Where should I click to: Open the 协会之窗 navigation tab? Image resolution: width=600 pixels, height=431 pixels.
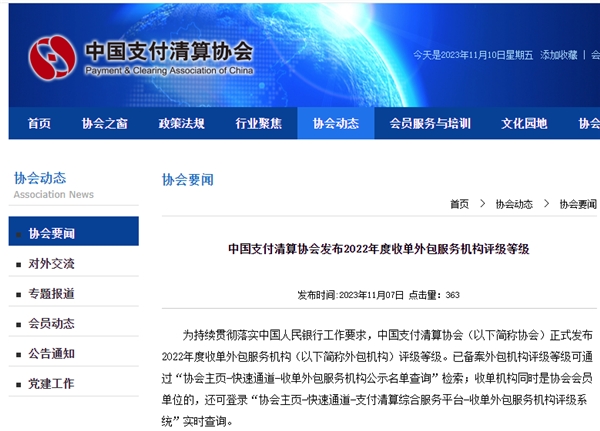click(x=104, y=123)
